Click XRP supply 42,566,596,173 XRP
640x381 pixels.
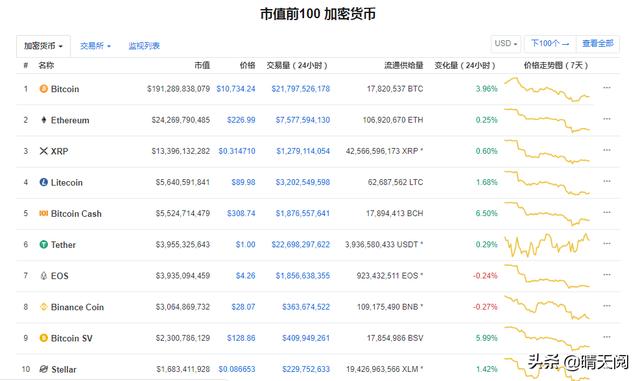(384, 151)
